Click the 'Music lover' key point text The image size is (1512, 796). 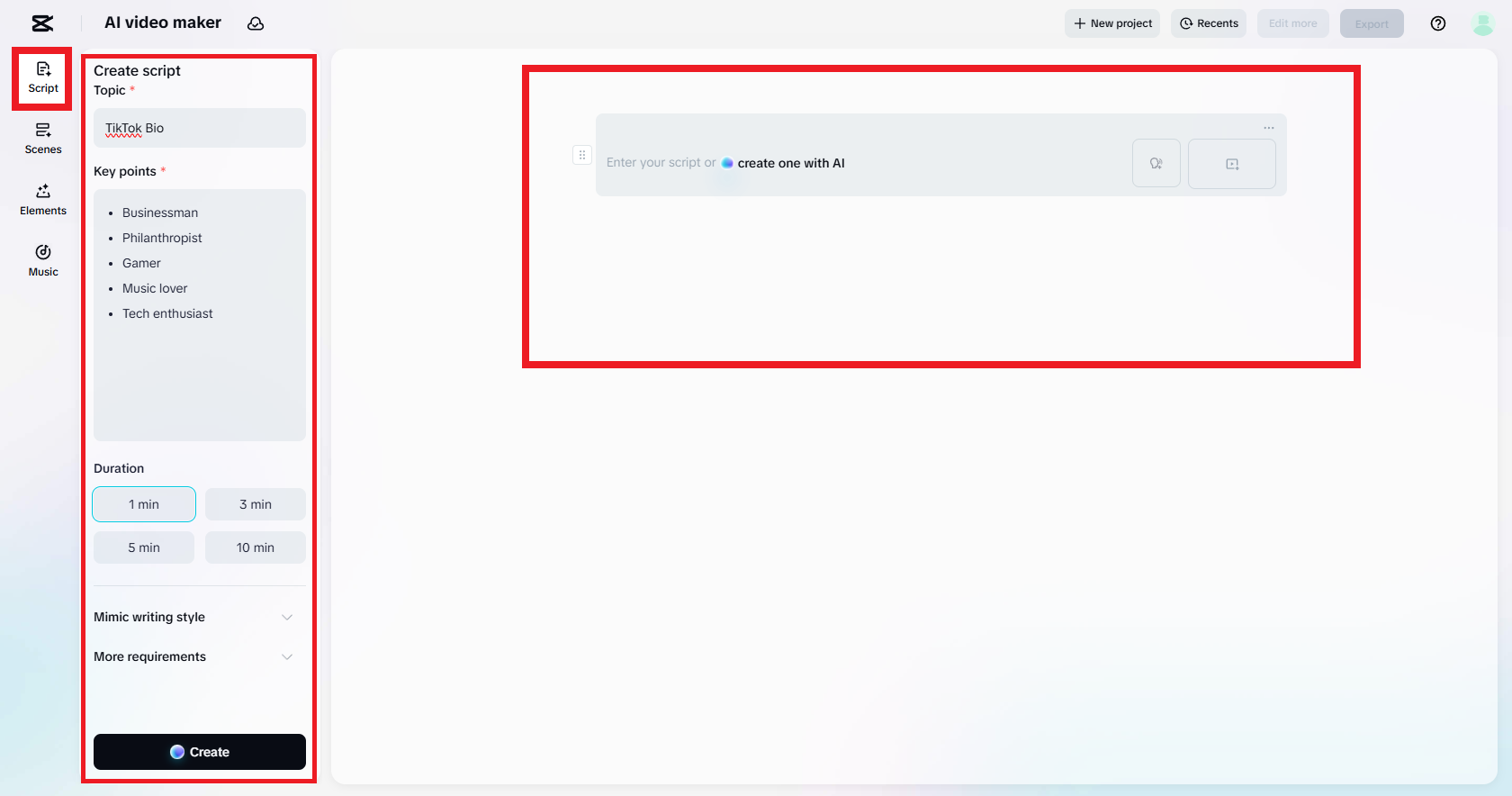tap(155, 288)
